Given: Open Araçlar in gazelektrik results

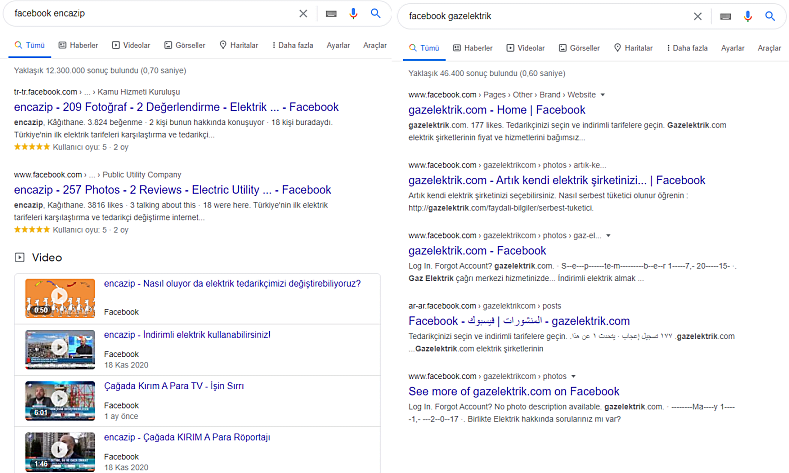Looking at the screenshot, I should [x=769, y=48].
